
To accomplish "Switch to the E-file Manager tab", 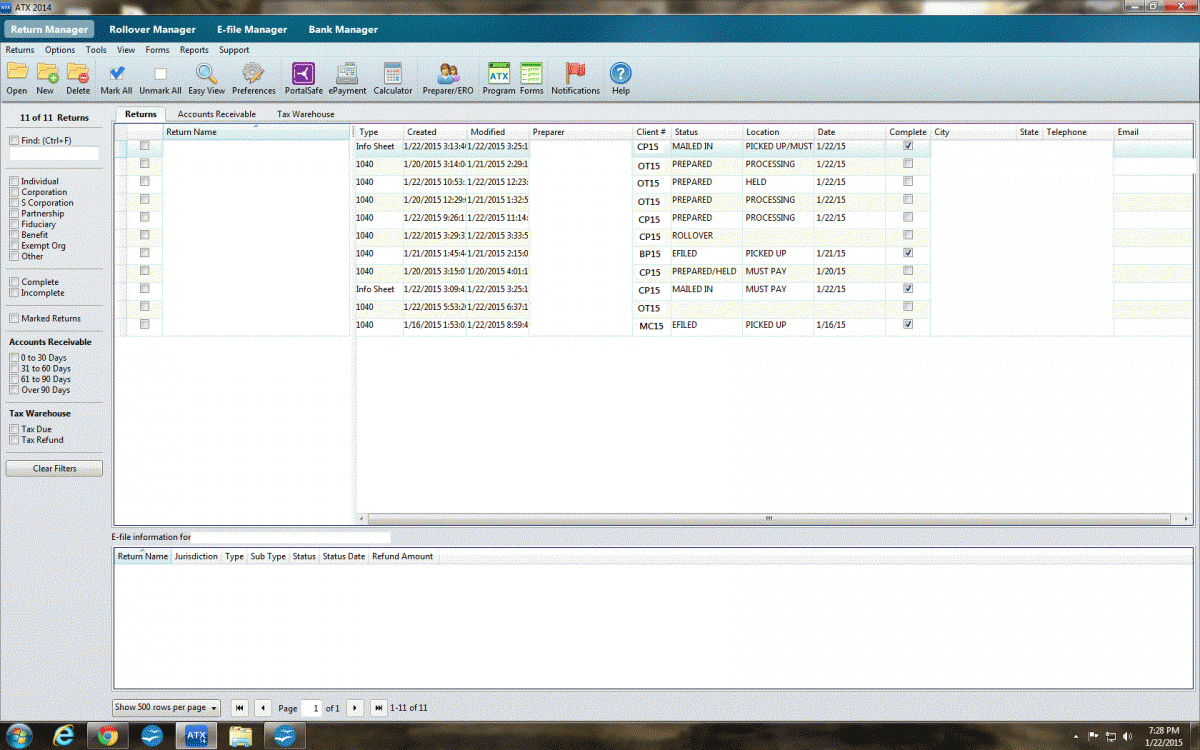I will click(252, 29).
